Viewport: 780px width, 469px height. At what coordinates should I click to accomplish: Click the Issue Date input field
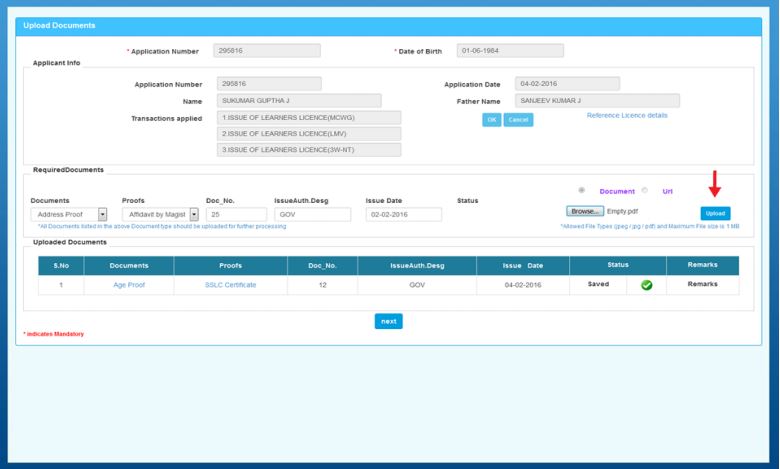403,214
